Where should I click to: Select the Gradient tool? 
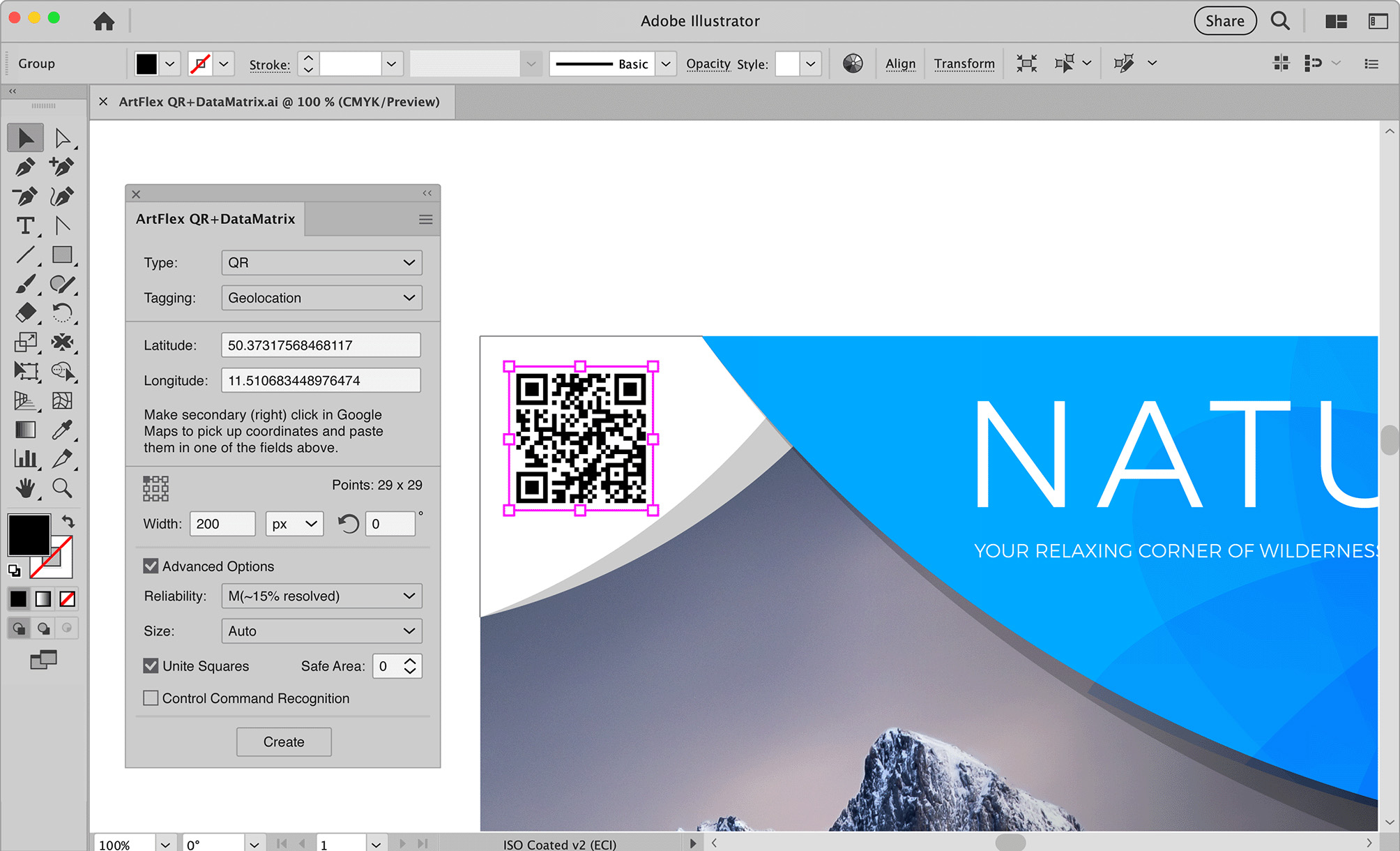[25, 430]
